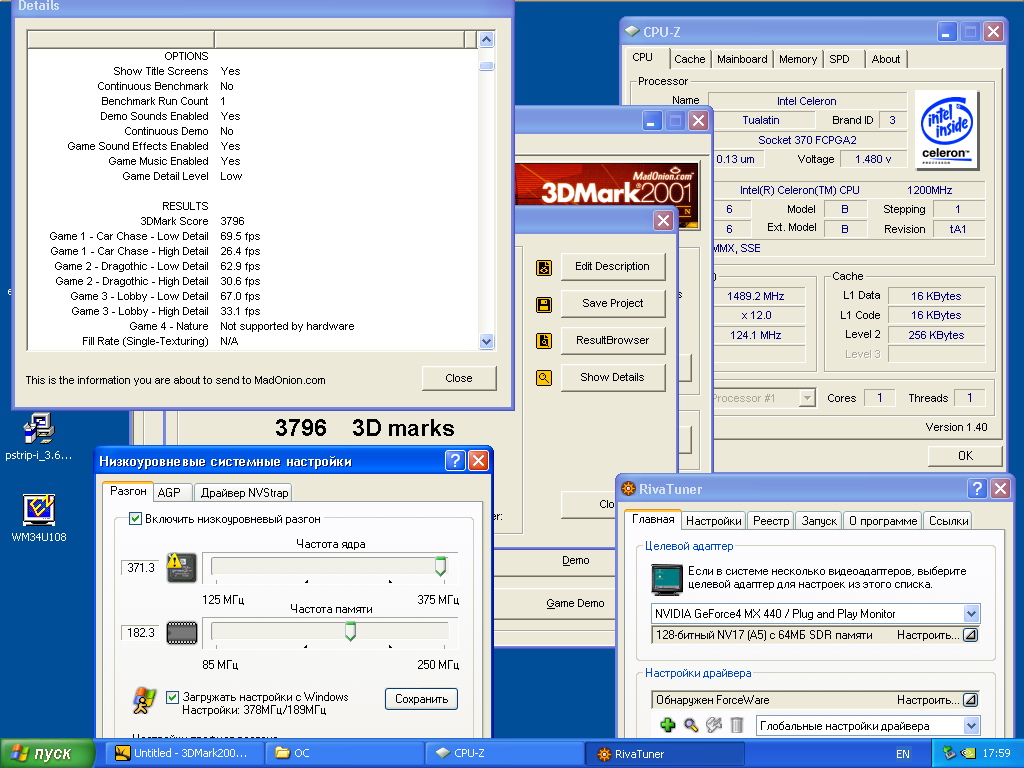Click the help icon in overclocking dialog
Screen dimensions: 1024x768
click(x=455, y=460)
